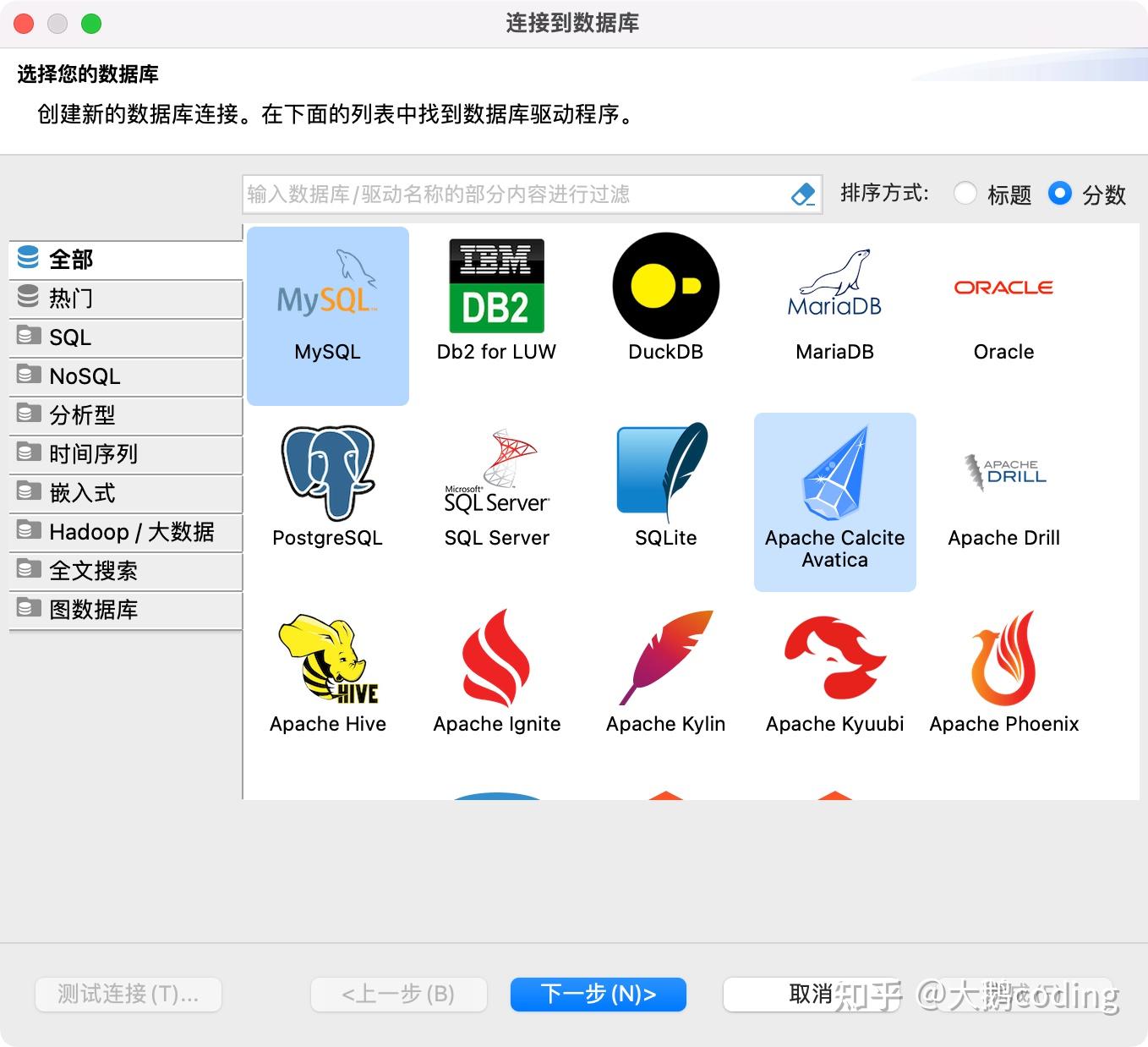Click the 测试连接 (T)... button
The width and height of the screenshot is (1148, 1047).
click(x=128, y=995)
